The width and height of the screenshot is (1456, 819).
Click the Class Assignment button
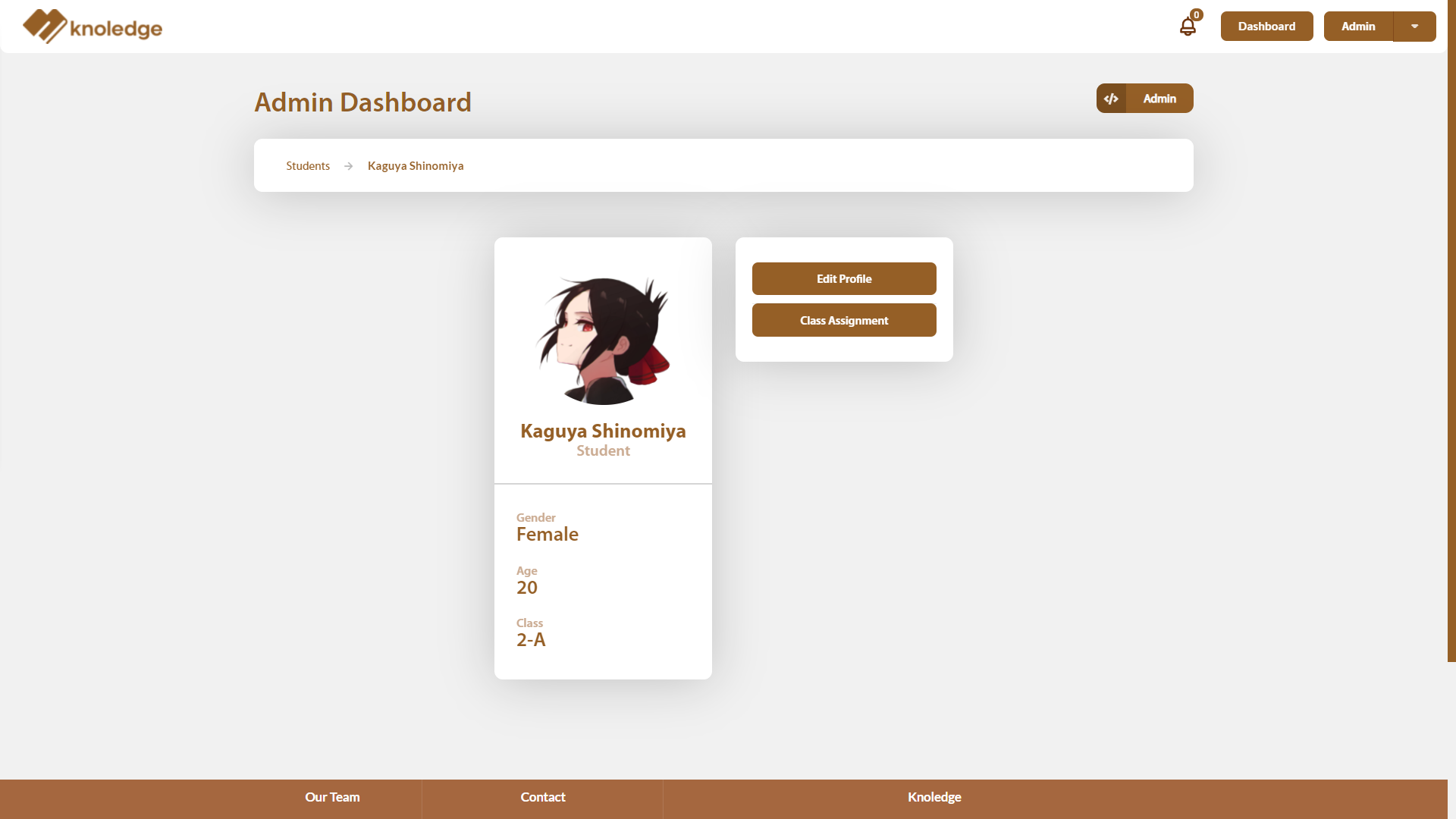tap(844, 320)
